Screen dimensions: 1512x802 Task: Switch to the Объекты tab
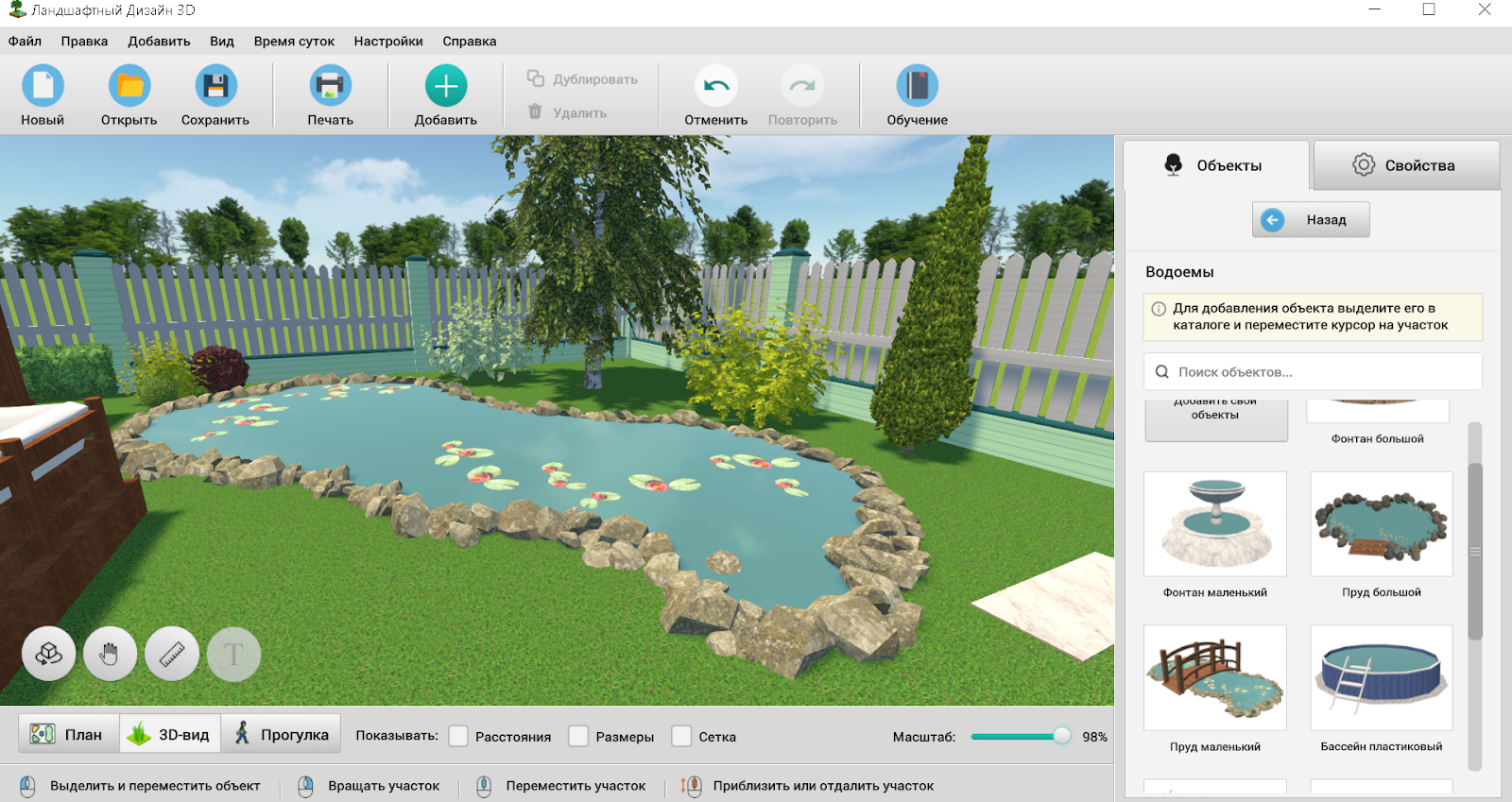[x=1216, y=165]
